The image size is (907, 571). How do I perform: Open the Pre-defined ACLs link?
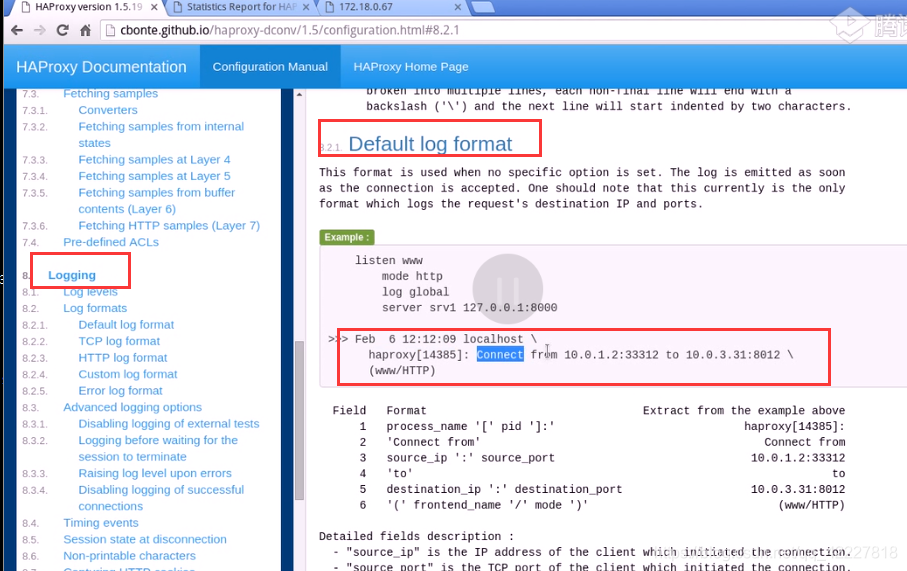pyautogui.click(x=111, y=242)
